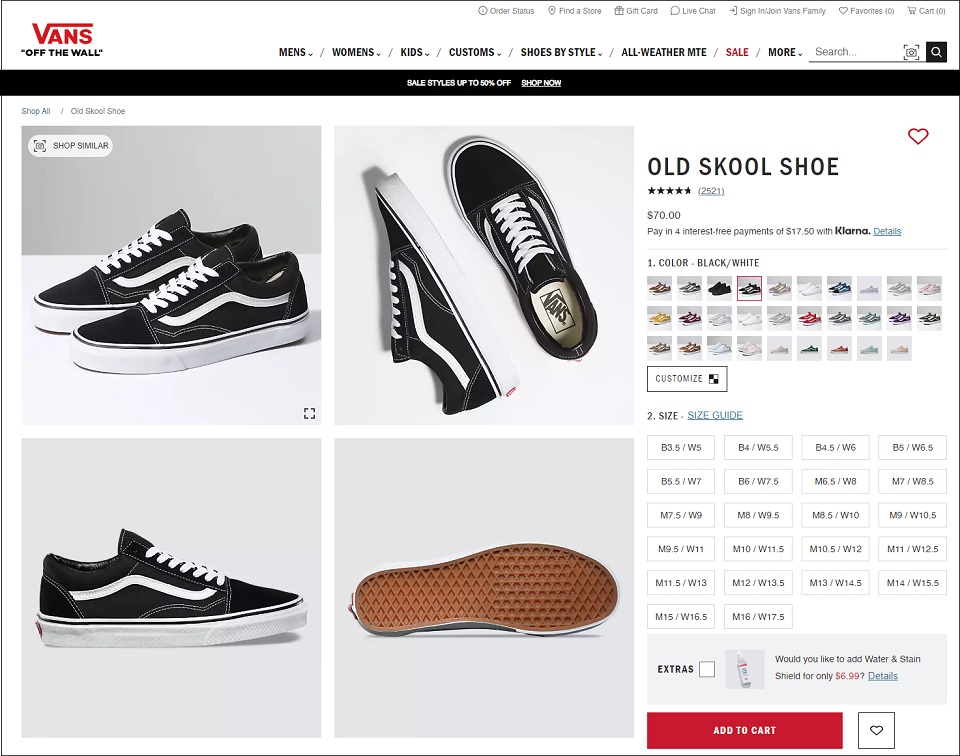Image resolution: width=960 pixels, height=756 pixels.
Task: Click the Water & Stain Shield image
Action: 744,669
